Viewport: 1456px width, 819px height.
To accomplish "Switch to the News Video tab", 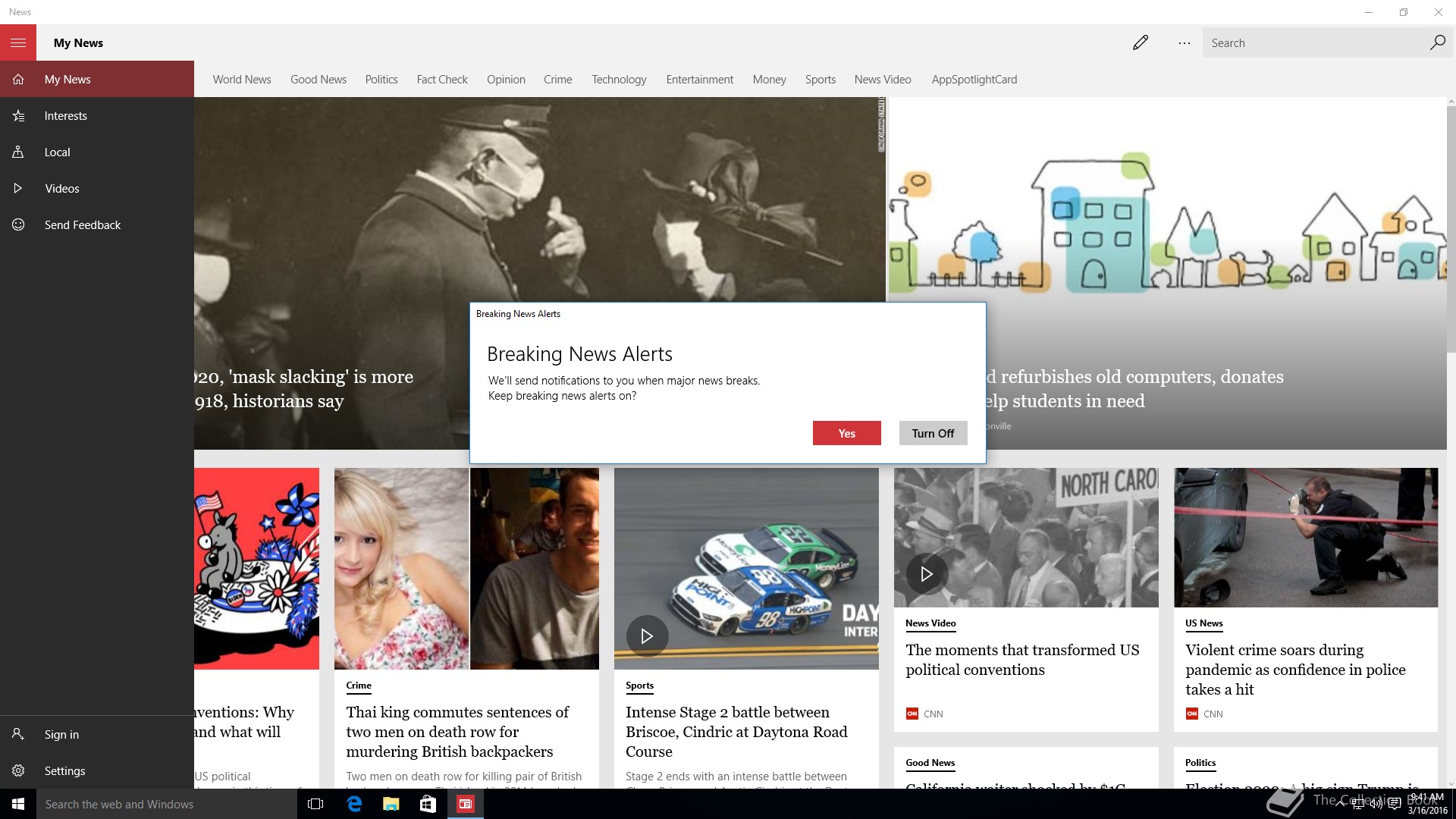I will [883, 80].
